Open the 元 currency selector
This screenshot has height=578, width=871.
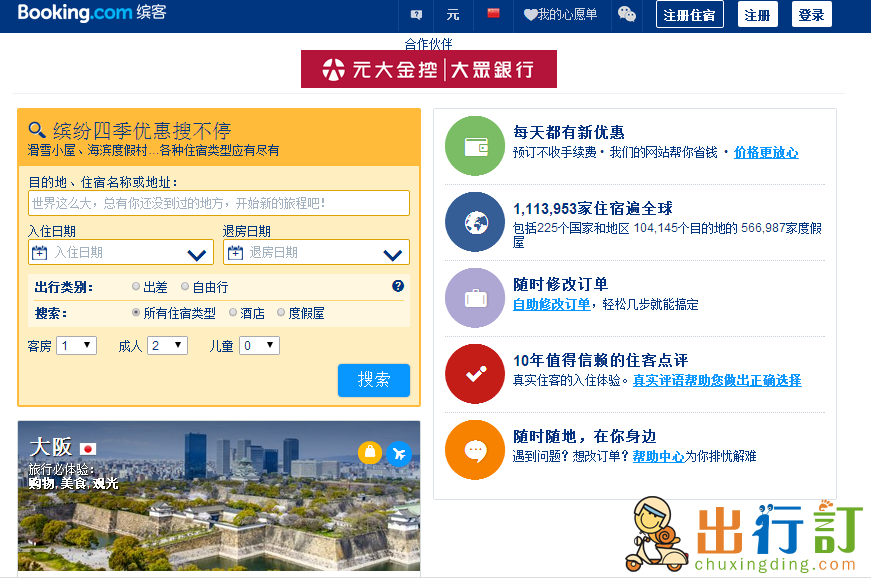[453, 15]
